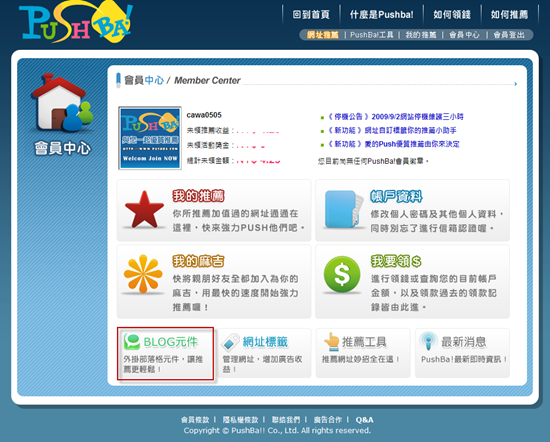This screenshot has width=550, height=442.
Task: Click the house Member Center icon
Action: tap(62, 102)
